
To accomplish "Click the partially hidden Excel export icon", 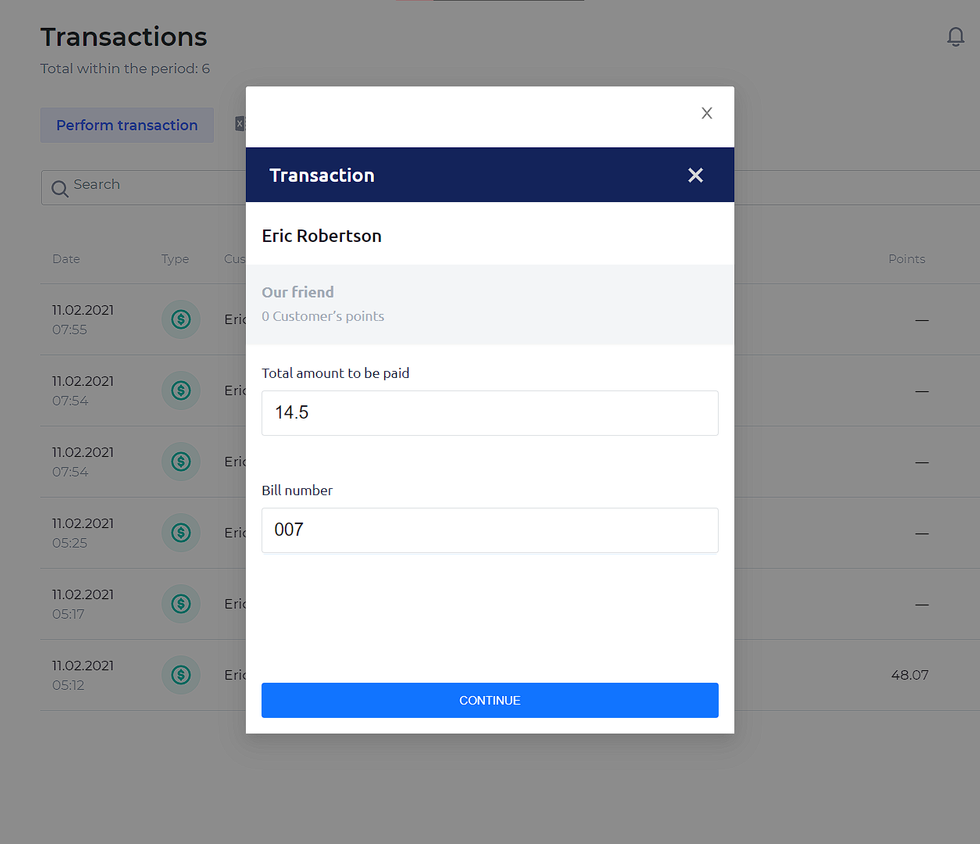I will (240, 124).
